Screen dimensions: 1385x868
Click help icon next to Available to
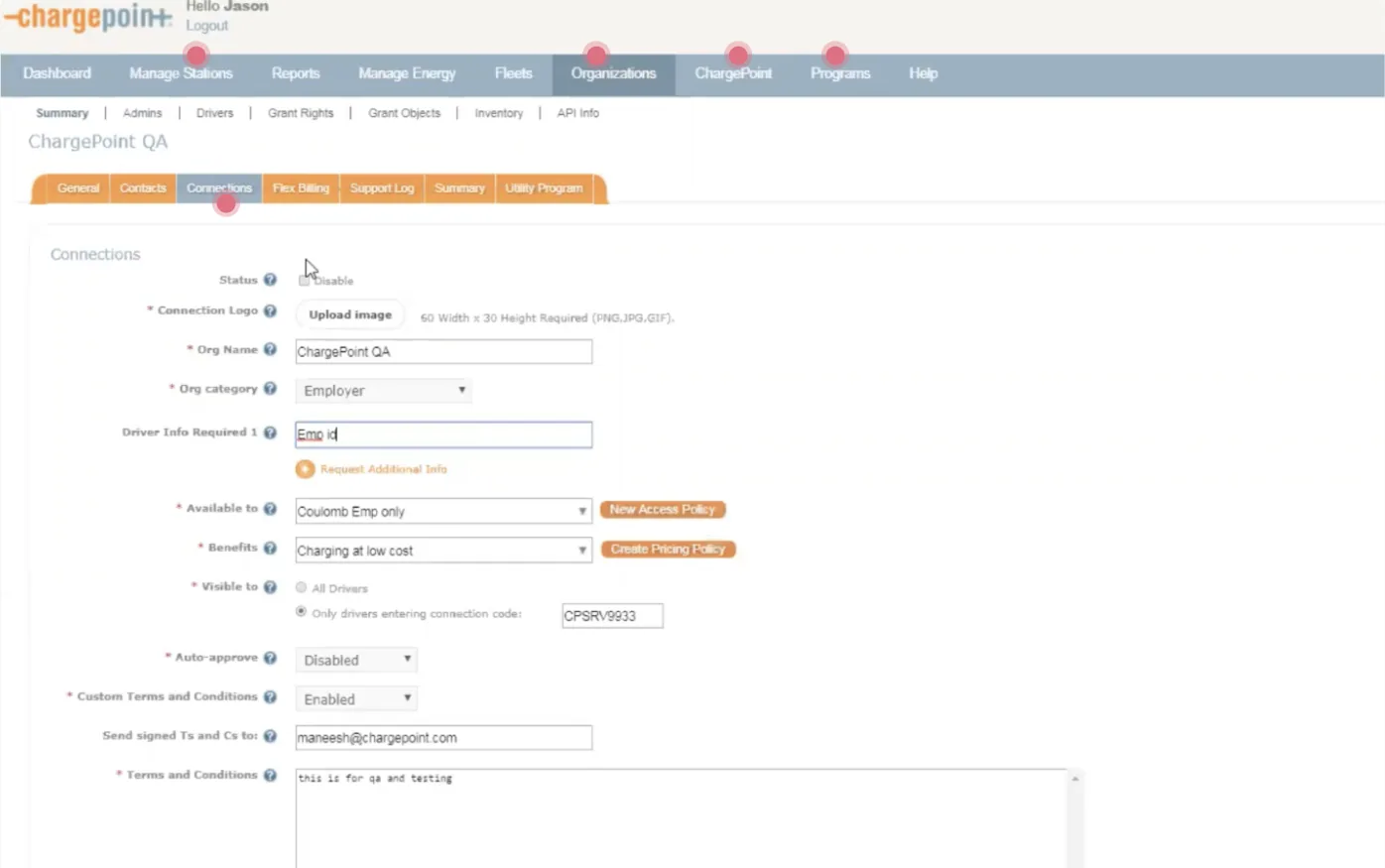270,508
